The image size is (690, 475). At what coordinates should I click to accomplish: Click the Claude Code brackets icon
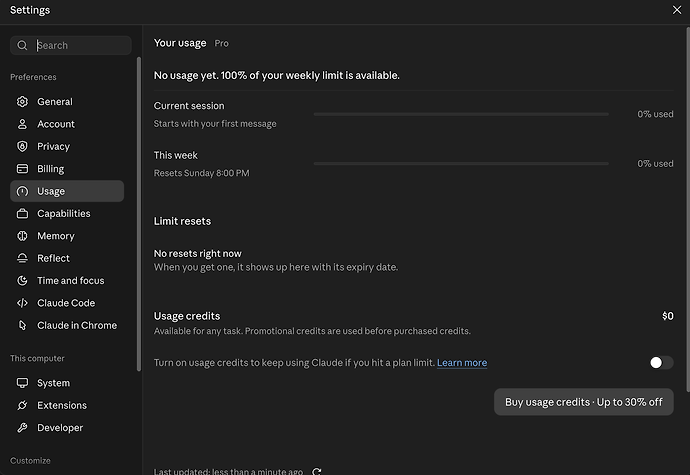pos(22,303)
